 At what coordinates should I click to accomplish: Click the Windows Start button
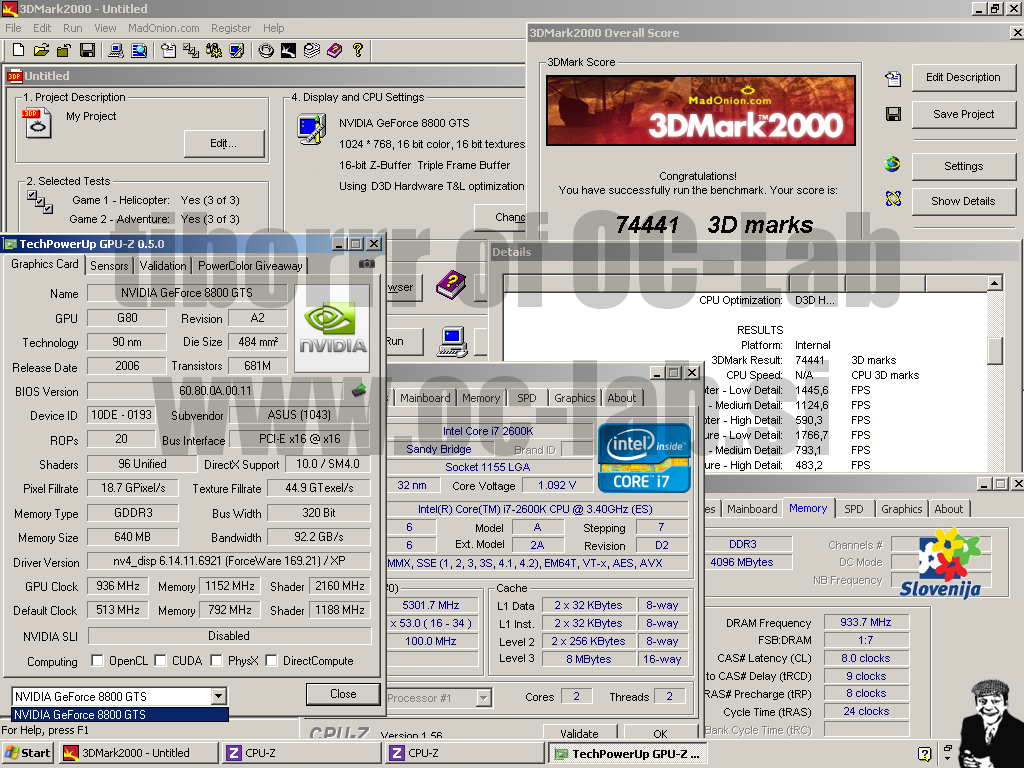(27, 753)
